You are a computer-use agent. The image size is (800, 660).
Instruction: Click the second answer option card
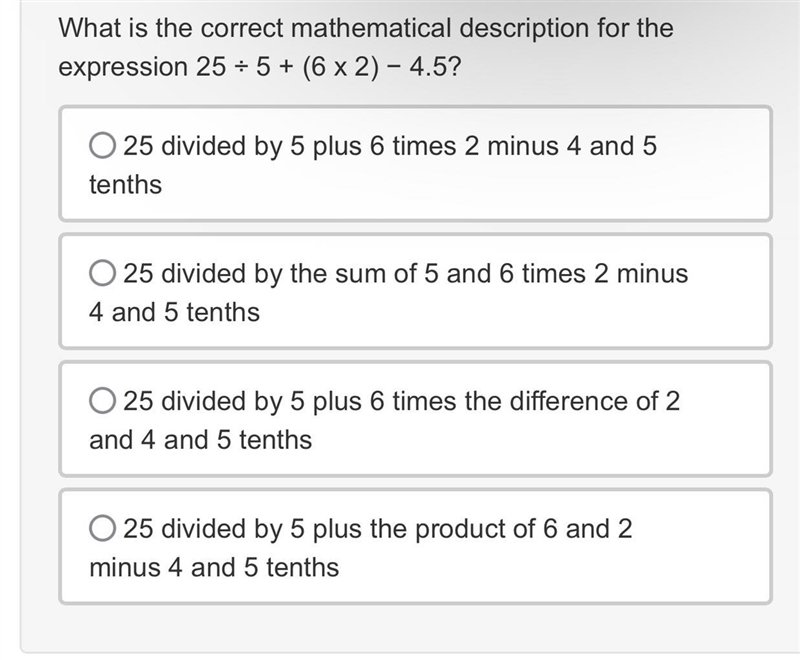pos(415,291)
